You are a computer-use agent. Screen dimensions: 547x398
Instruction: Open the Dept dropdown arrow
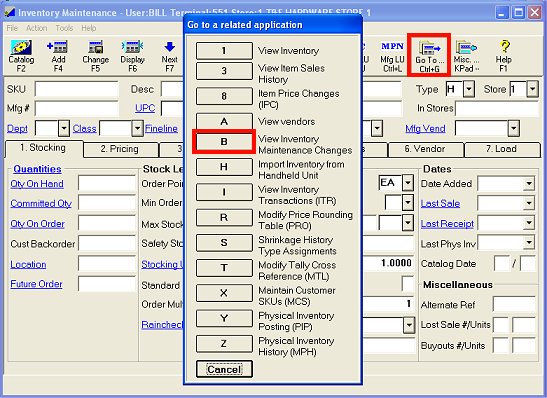tap(64, 128)
